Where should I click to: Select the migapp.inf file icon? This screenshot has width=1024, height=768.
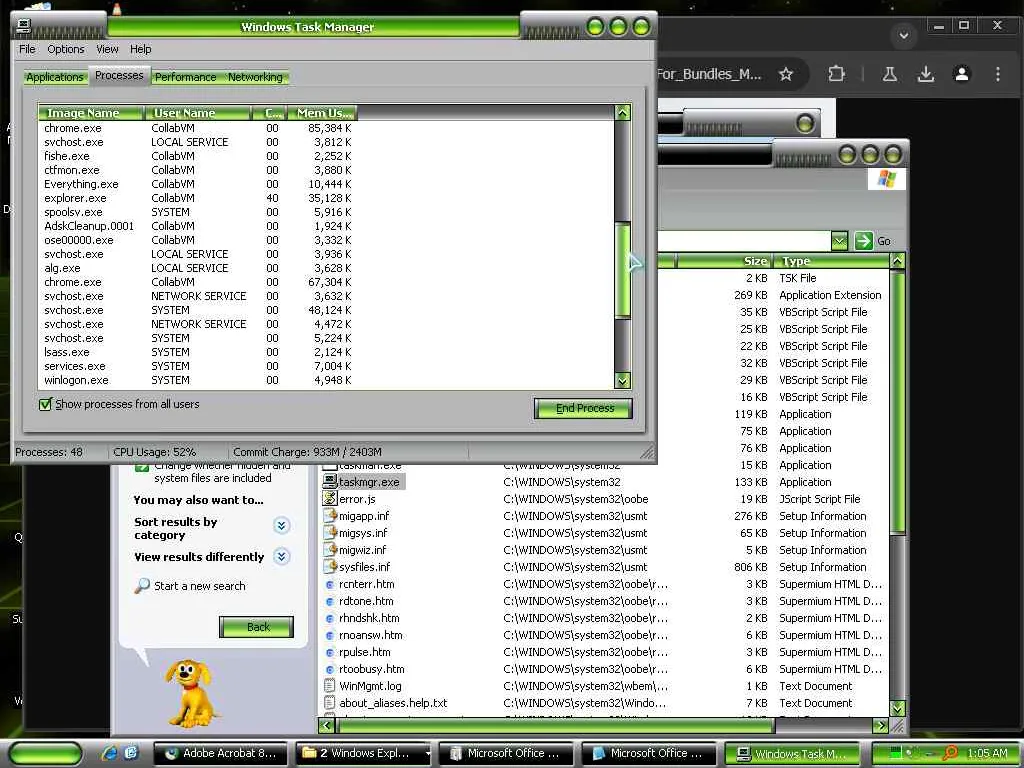pyautogui.click(x=330, y=516)
